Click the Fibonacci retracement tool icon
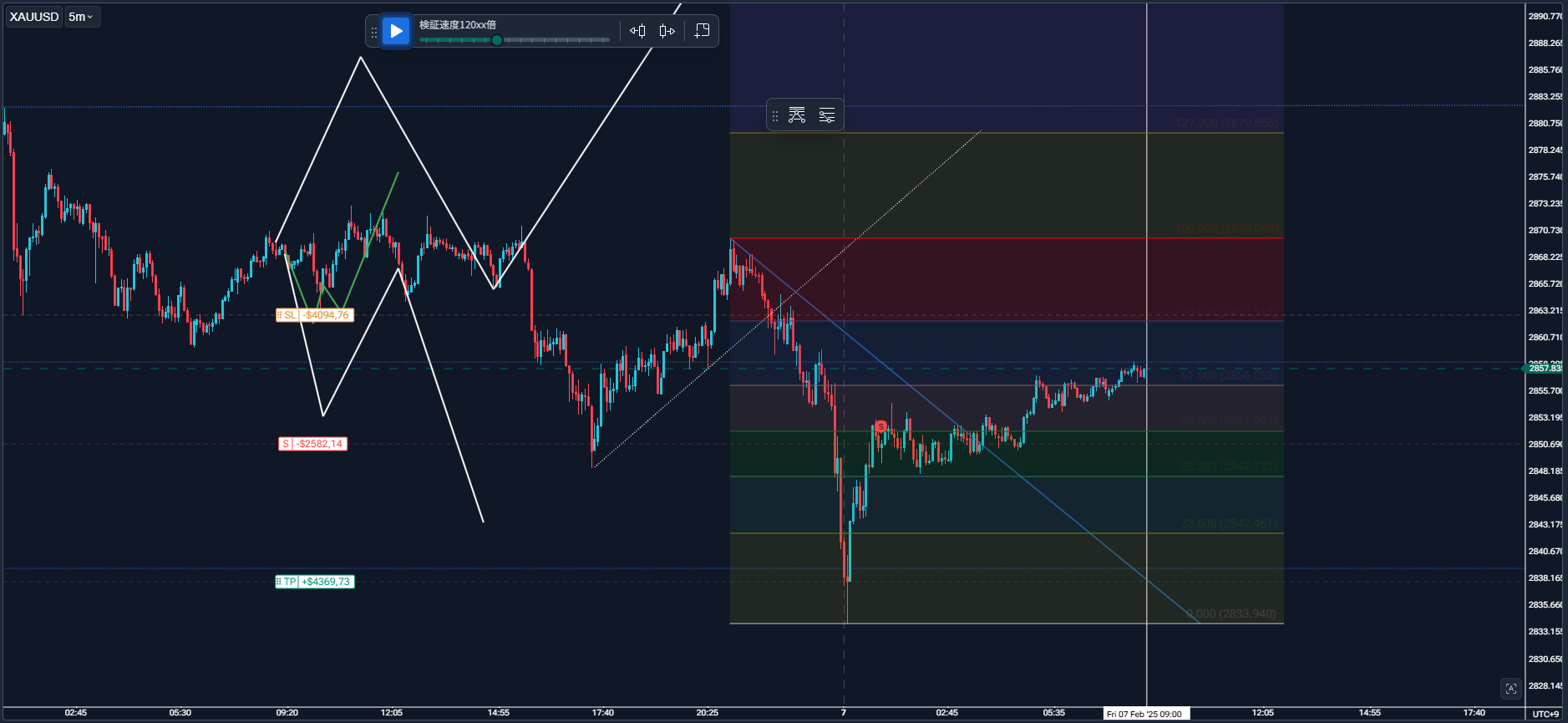The image size is (1568, 723). tap(797, 115)
